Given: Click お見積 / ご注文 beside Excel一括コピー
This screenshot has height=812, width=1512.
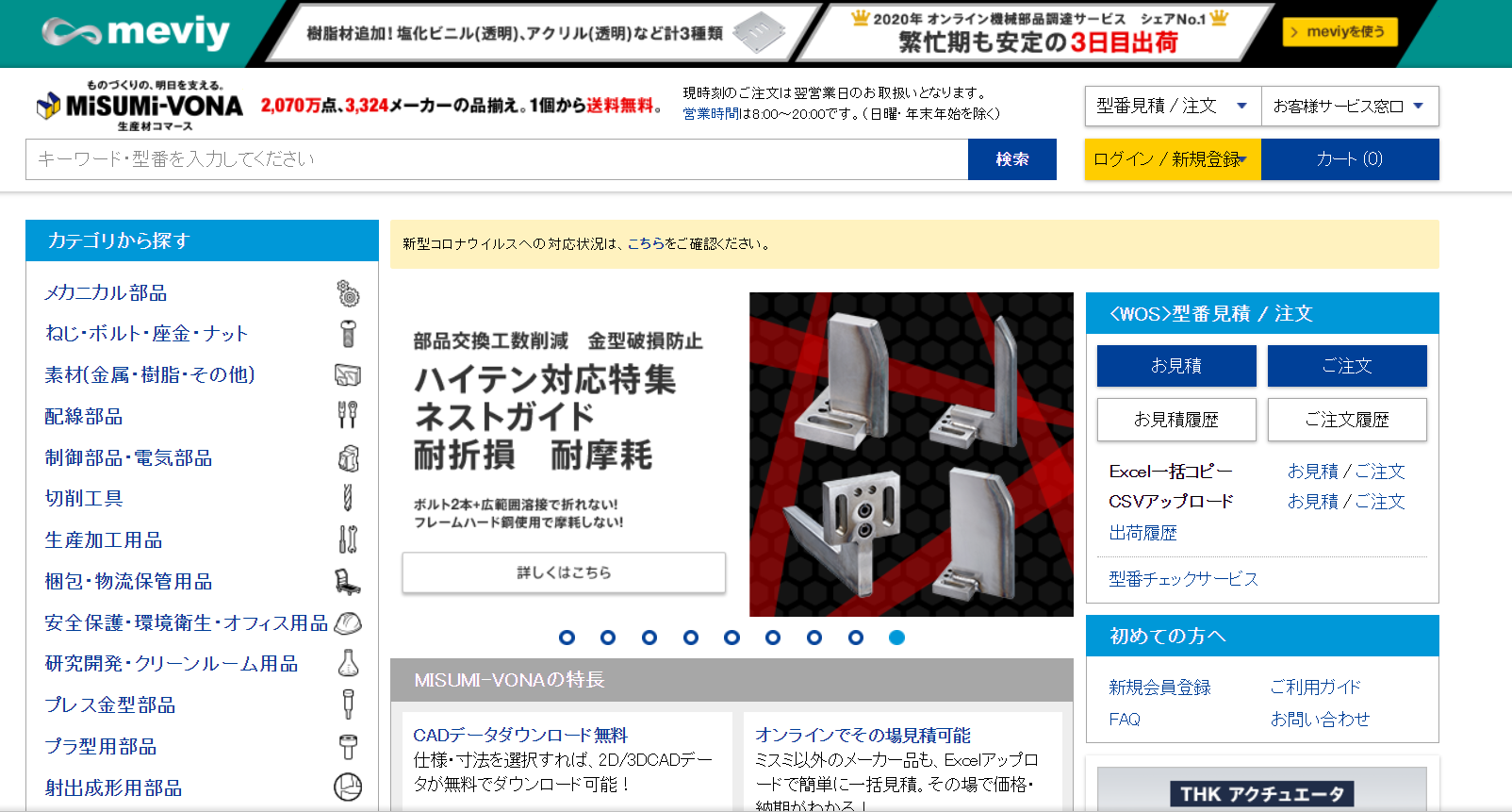Looking at the screenshot, I should coord(1346,472).
